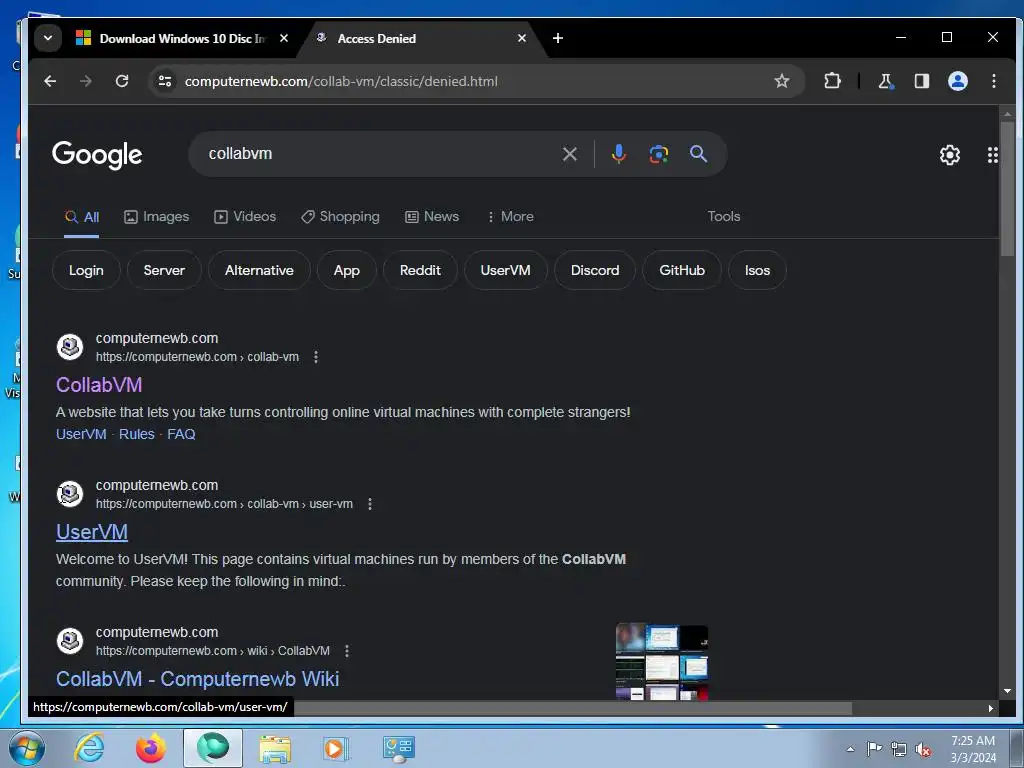Open Windows Media Player on taskbar
Viewport: 1024px width, 768px height.
tap(336, 748)
